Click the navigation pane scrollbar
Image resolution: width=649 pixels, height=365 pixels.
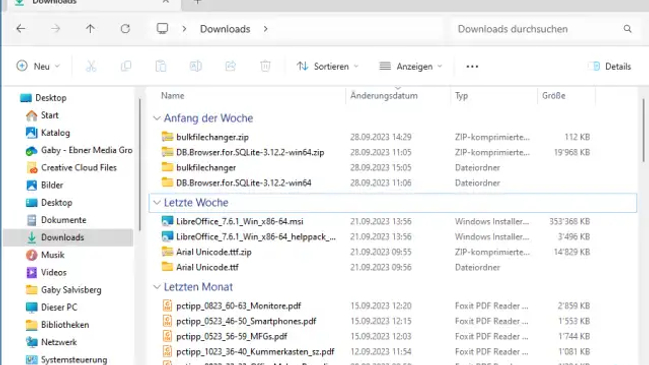(x=139, y=165)
